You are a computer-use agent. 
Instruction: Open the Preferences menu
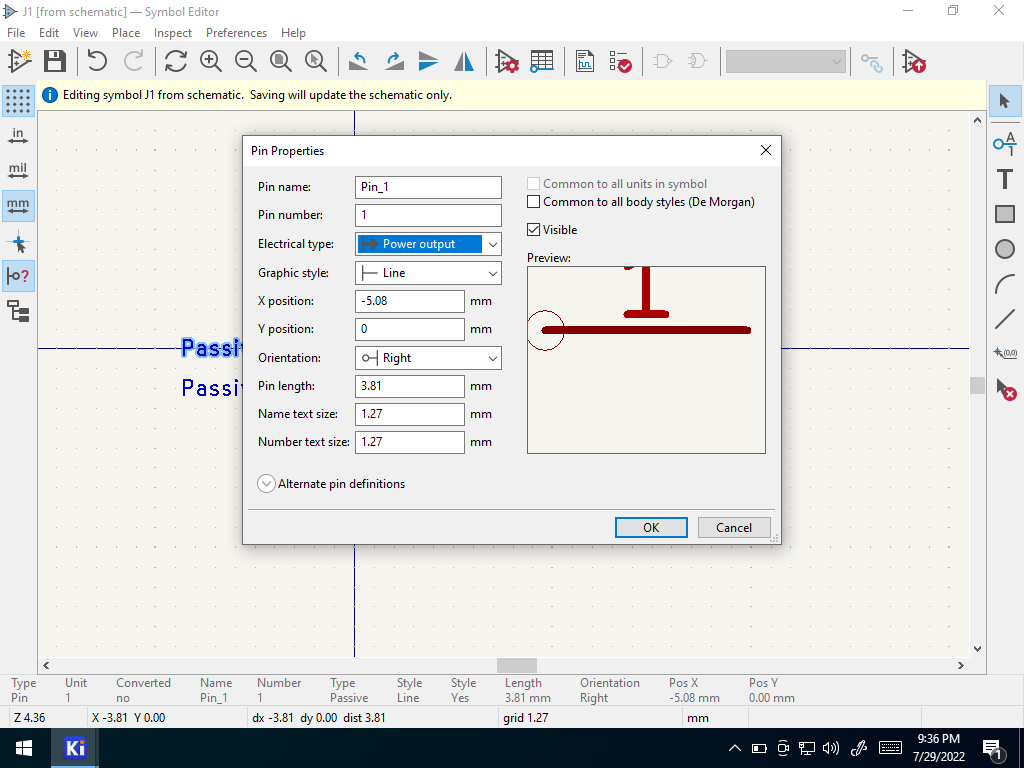[236, 33]
